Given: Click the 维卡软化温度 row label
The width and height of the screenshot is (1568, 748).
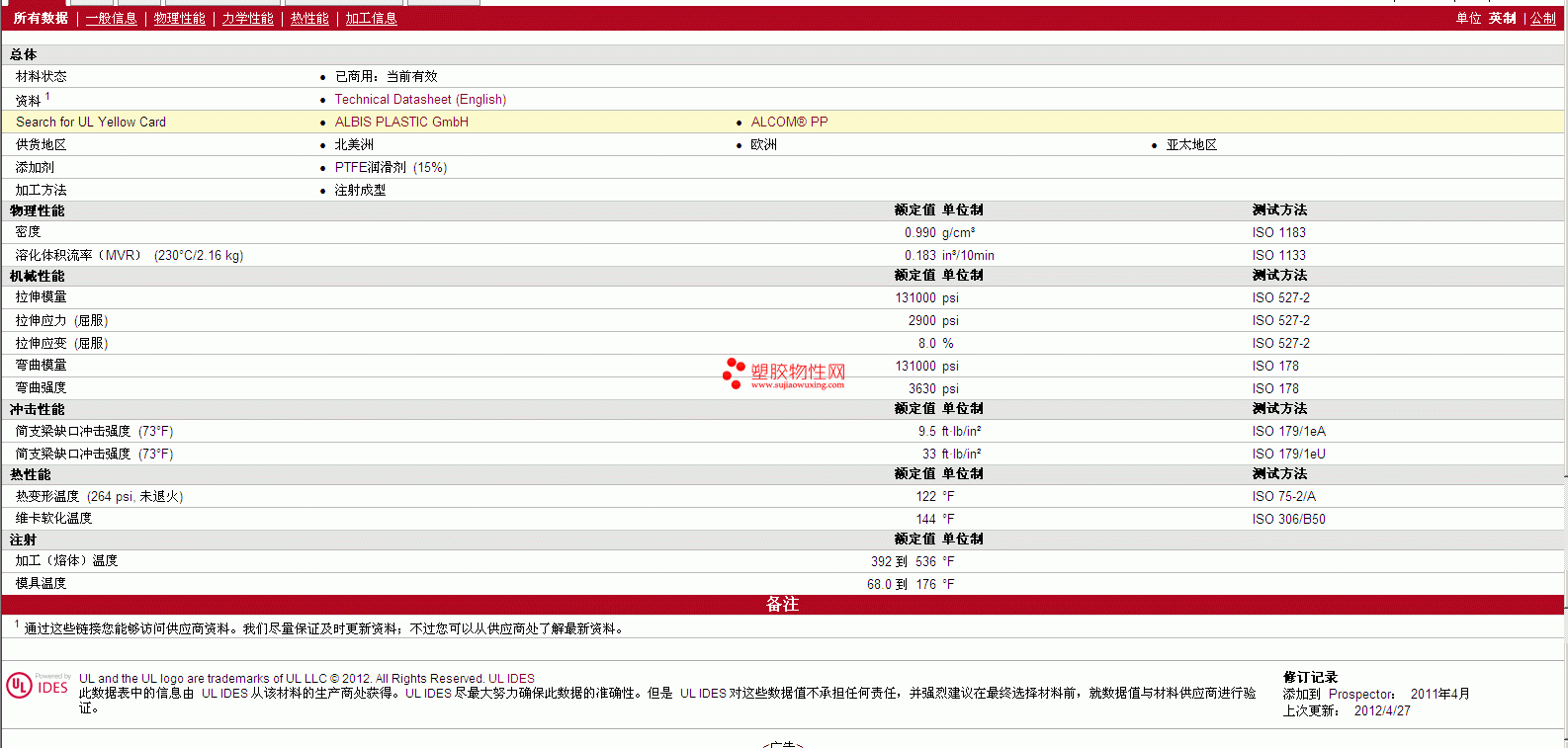Looking at the screenshot, I should tap(53, 519).
